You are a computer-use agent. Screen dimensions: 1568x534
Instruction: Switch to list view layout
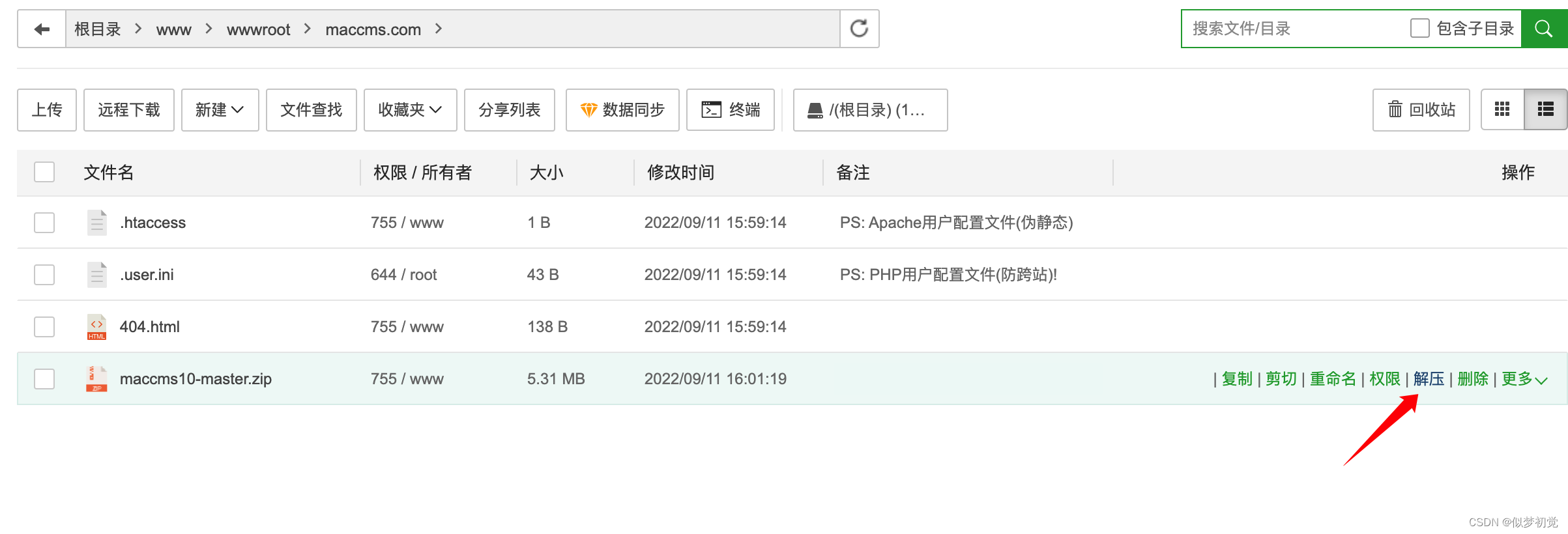click(x=1545, y=109)
